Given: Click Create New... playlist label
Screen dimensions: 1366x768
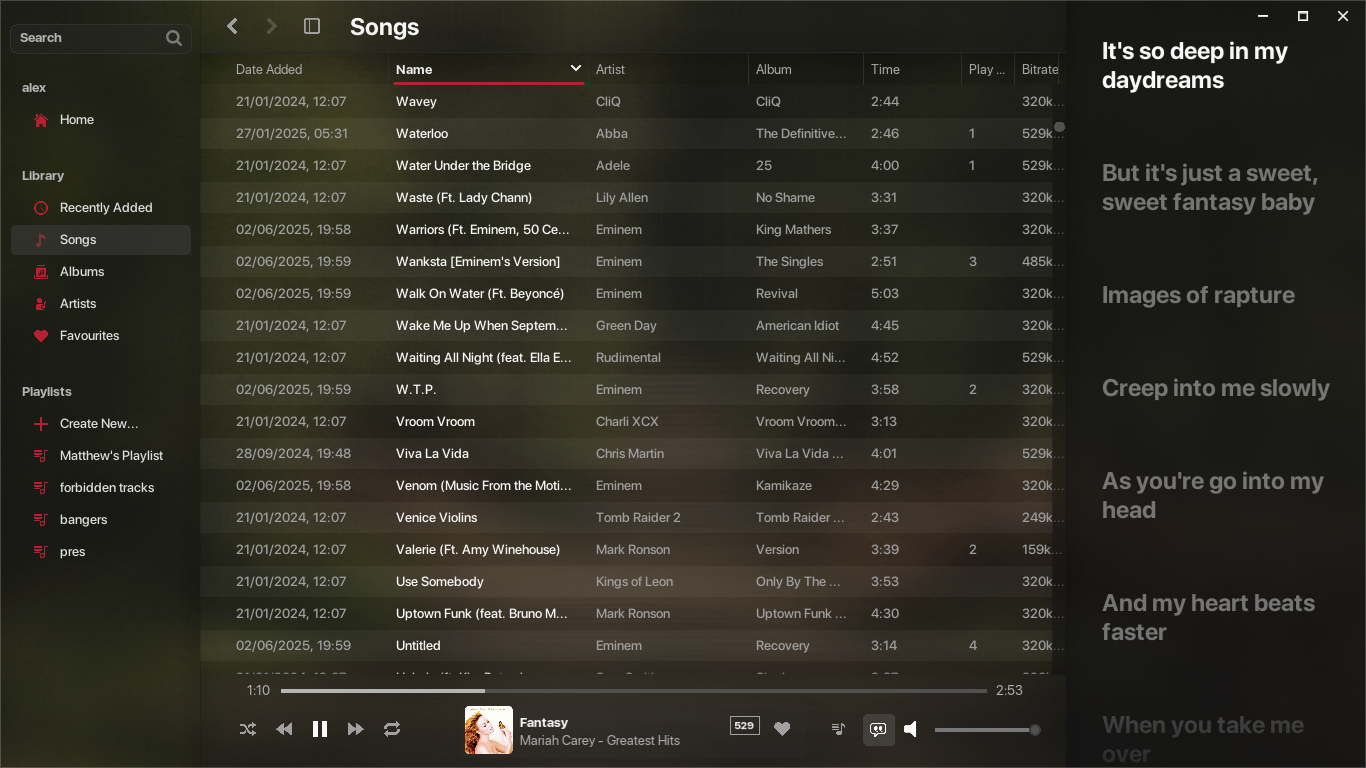Looking at the screenshot, I should 99,424.
